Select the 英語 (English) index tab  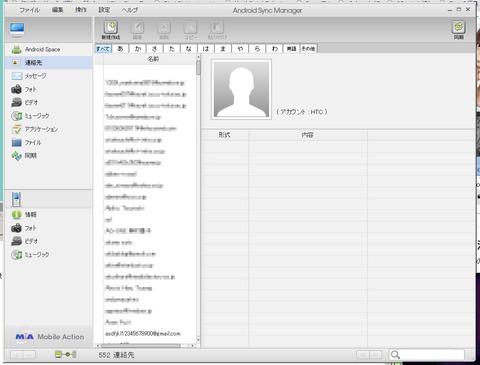(x=292, y=49)
